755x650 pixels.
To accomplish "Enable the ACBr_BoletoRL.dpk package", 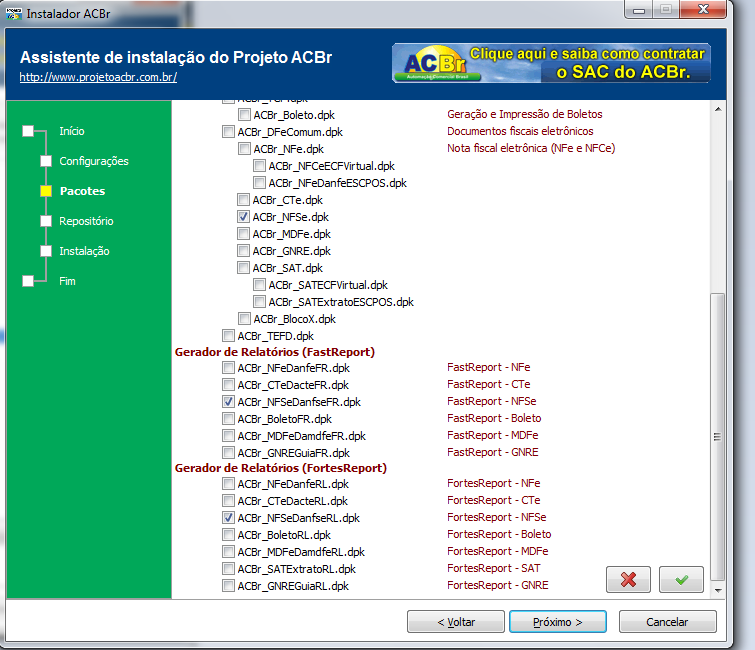I will point(228,535).
